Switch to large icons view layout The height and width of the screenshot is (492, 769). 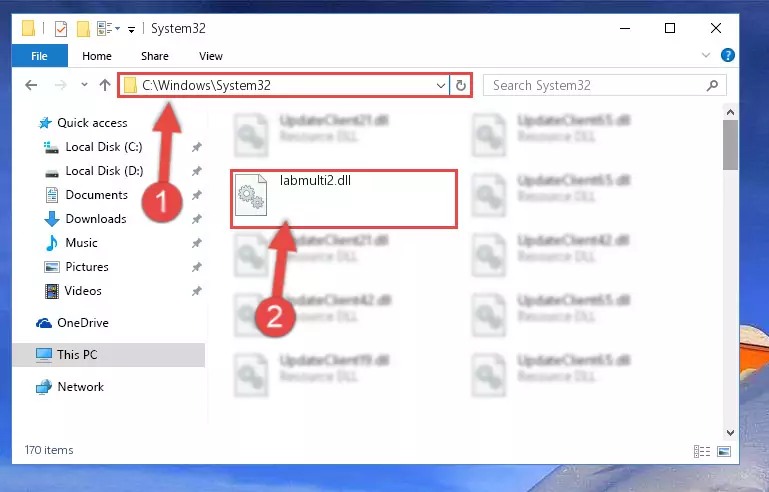coord(724,451)
